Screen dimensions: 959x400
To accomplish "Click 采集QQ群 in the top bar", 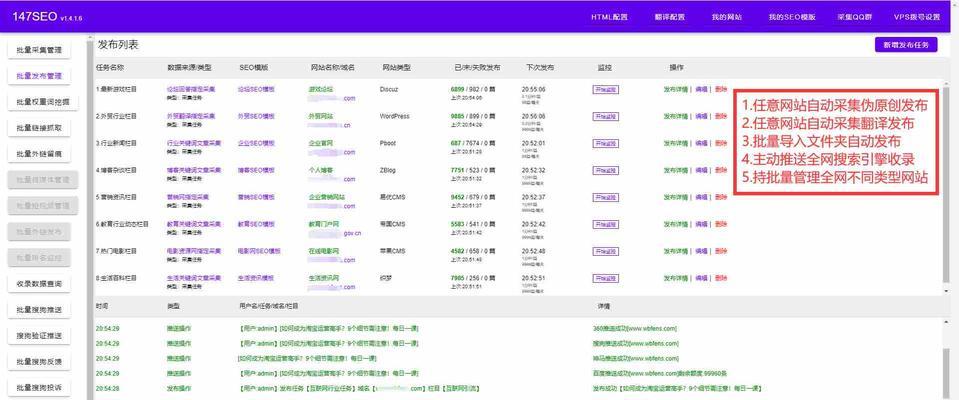I will tap(854, 17).
